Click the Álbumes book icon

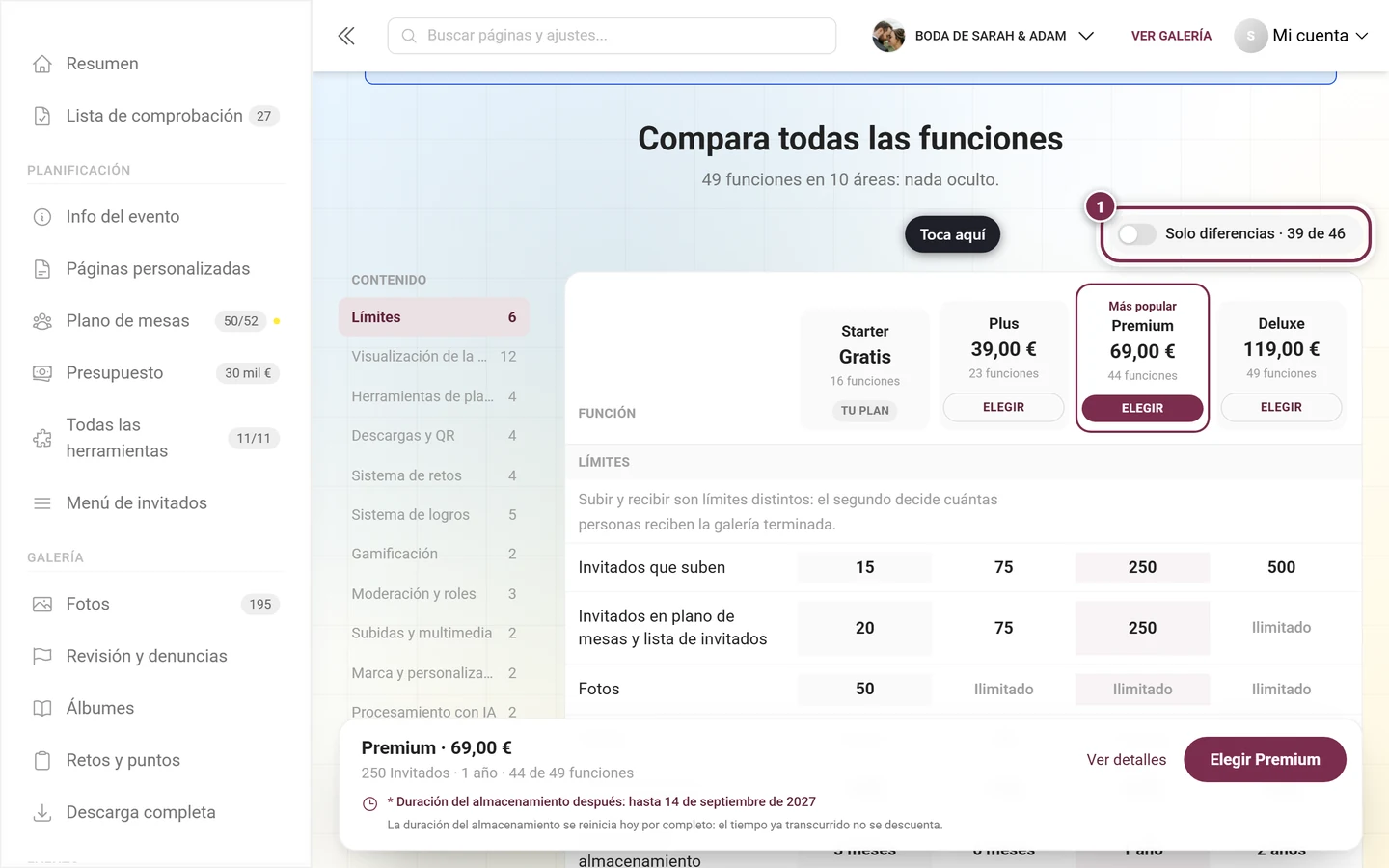point(42,709)
